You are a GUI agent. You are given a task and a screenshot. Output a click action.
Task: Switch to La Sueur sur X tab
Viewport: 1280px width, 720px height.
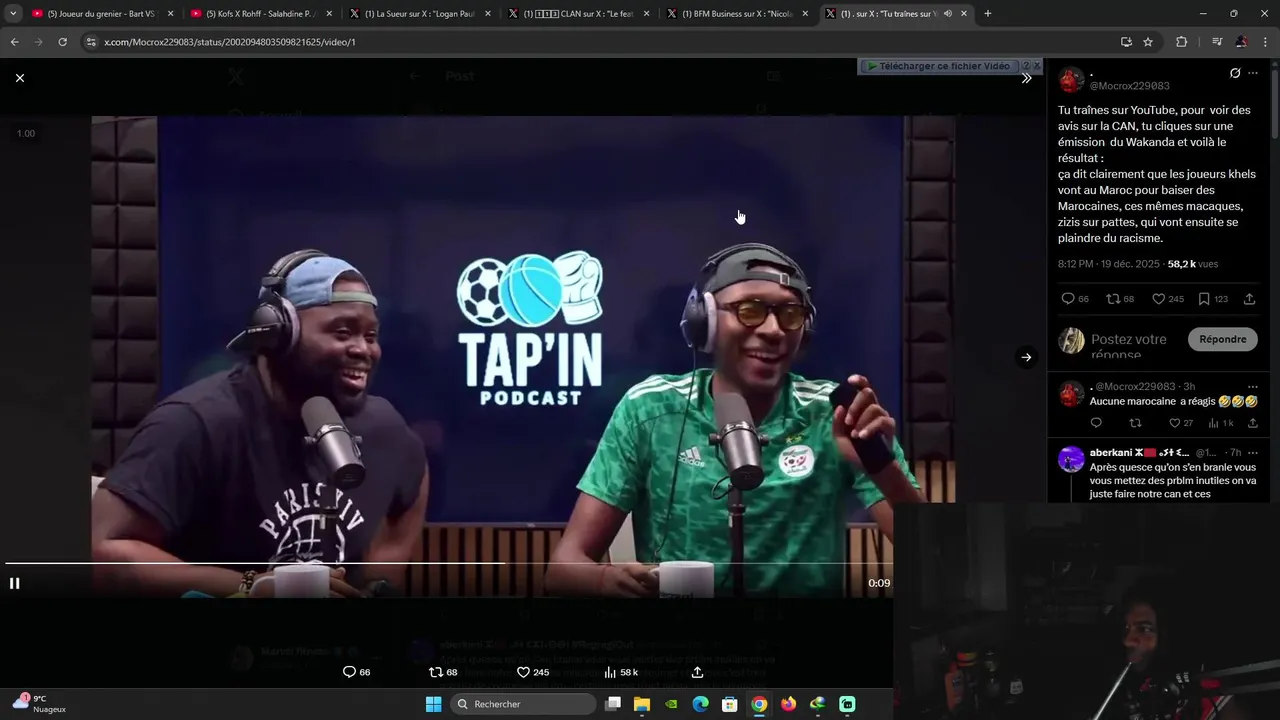click(420, 14)
